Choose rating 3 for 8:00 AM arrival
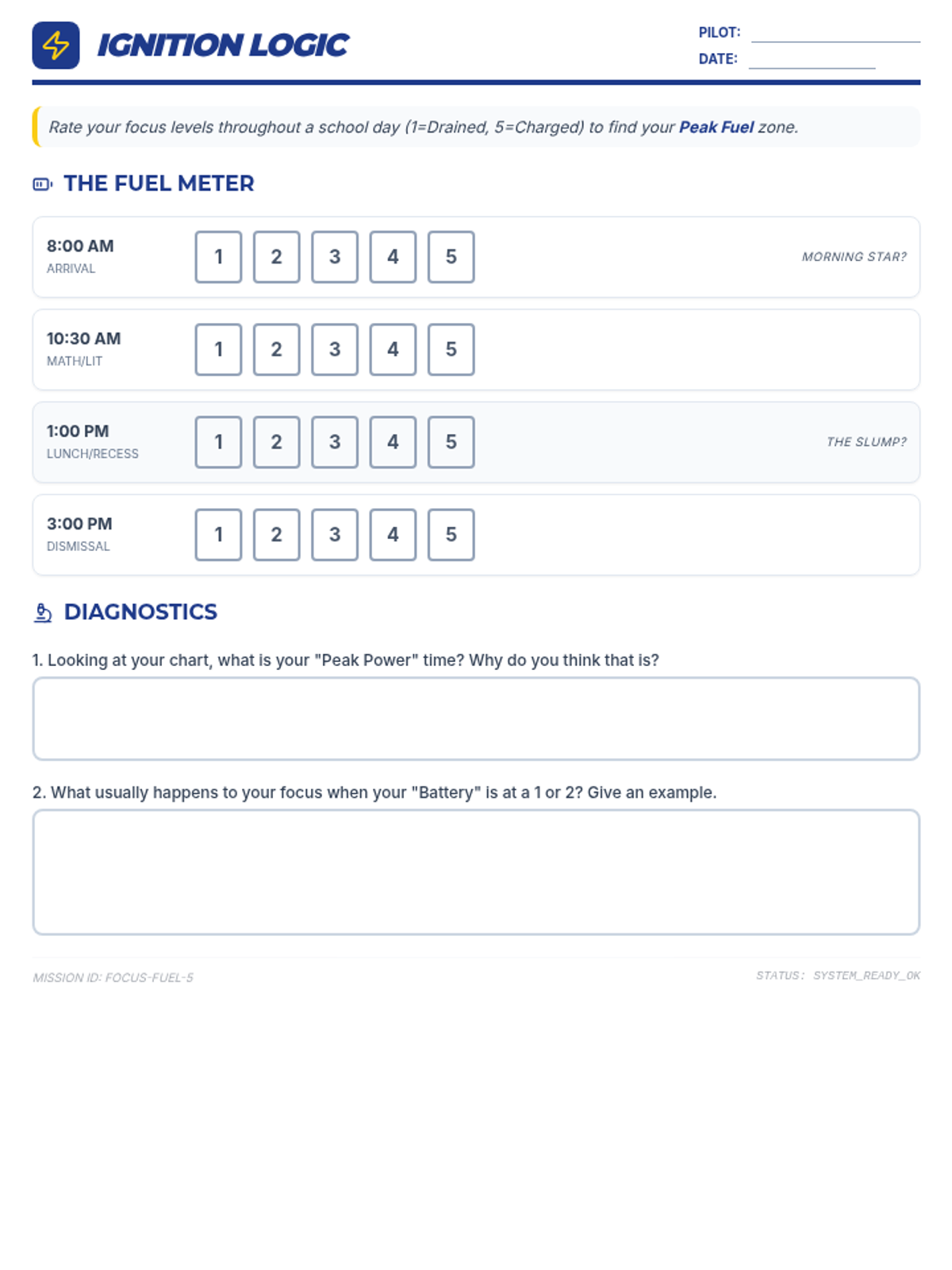 [335, 257]
